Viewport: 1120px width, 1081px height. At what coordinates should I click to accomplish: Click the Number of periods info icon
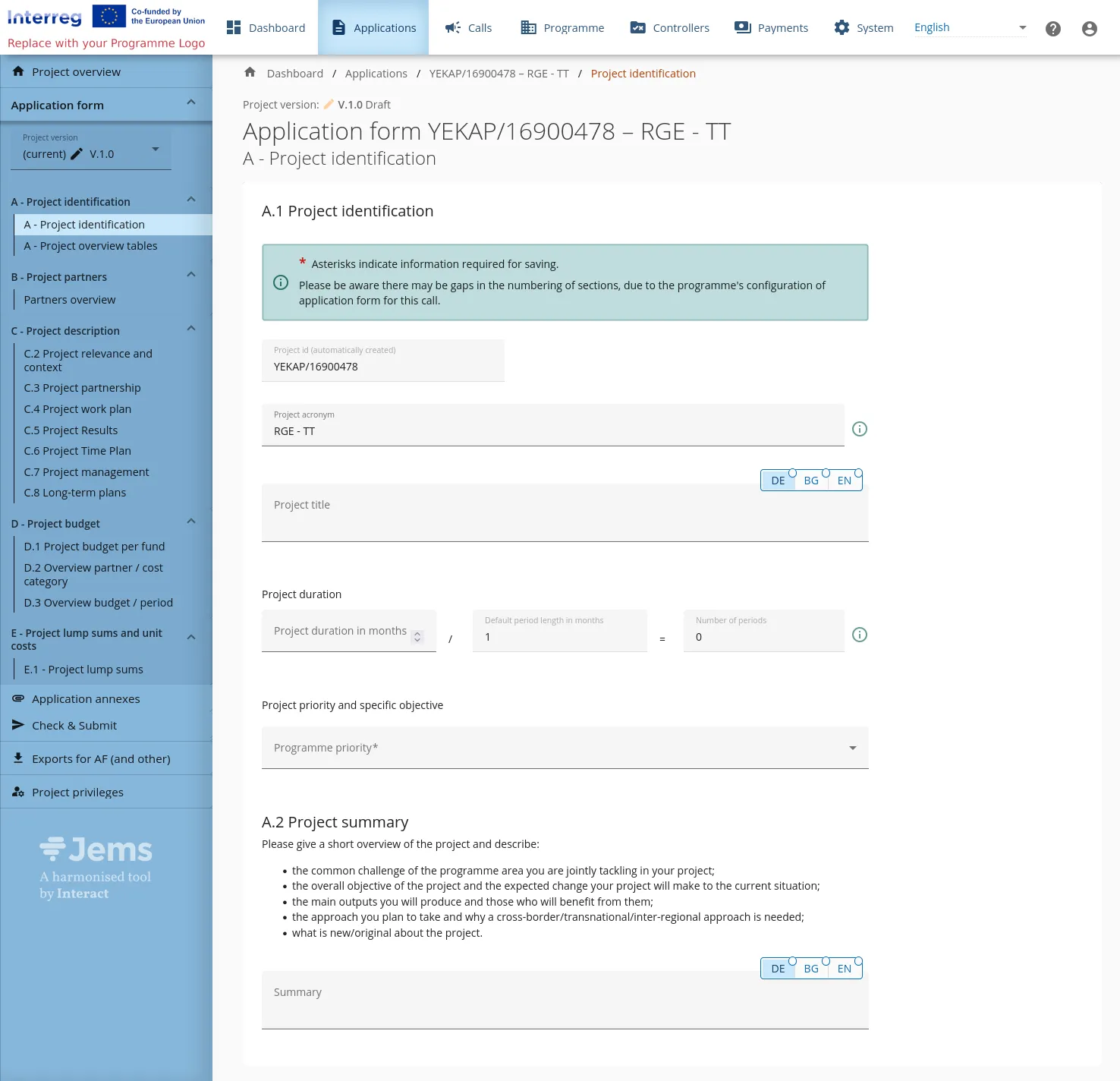(859, 635)
